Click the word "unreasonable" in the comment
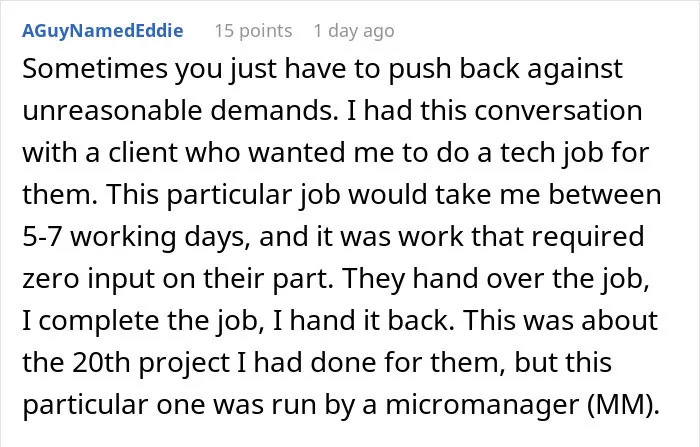The image size is (700, 447). click(112, 110)
